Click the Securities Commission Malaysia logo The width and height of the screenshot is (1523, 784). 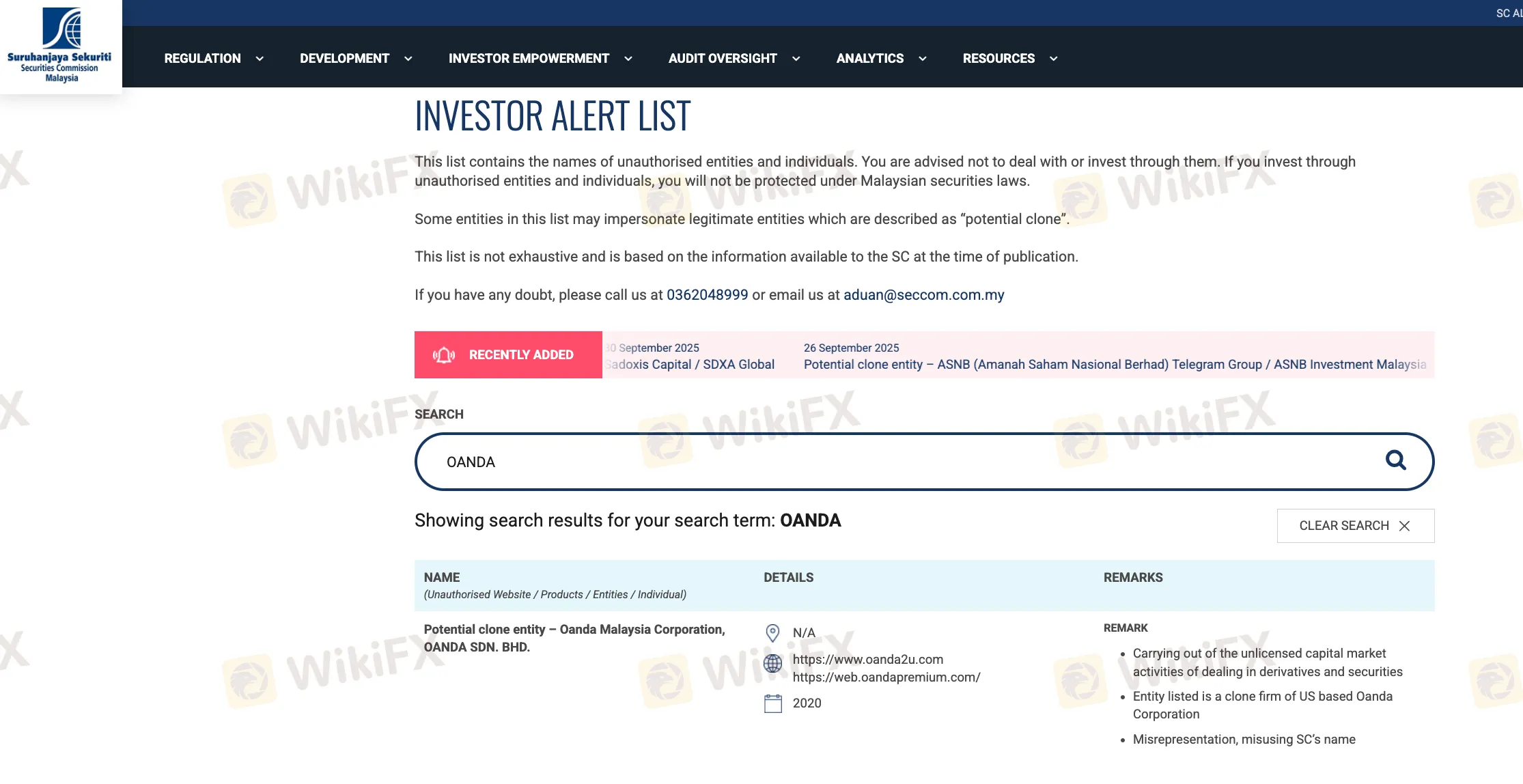[61, 46]
